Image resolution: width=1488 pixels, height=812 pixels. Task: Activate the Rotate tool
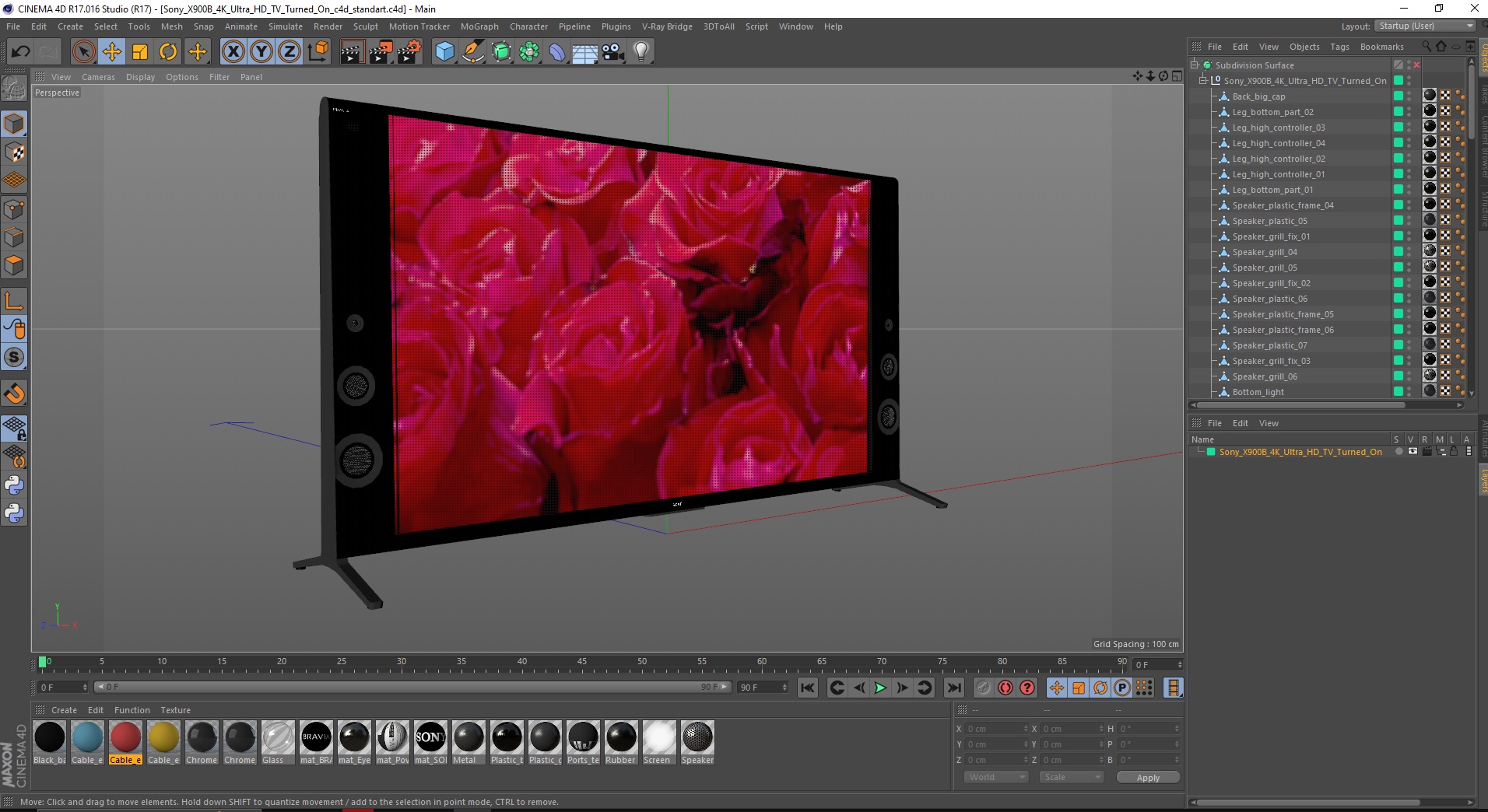168,52
